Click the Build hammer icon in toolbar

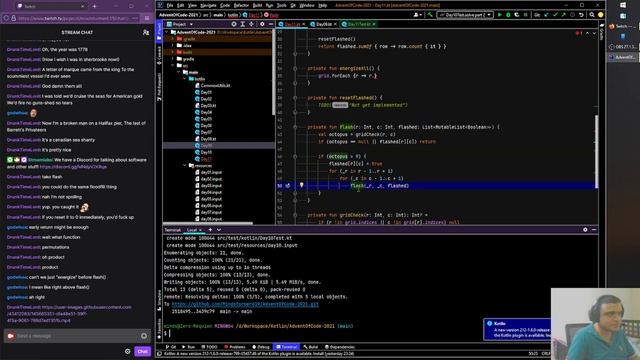coord(430,15)
